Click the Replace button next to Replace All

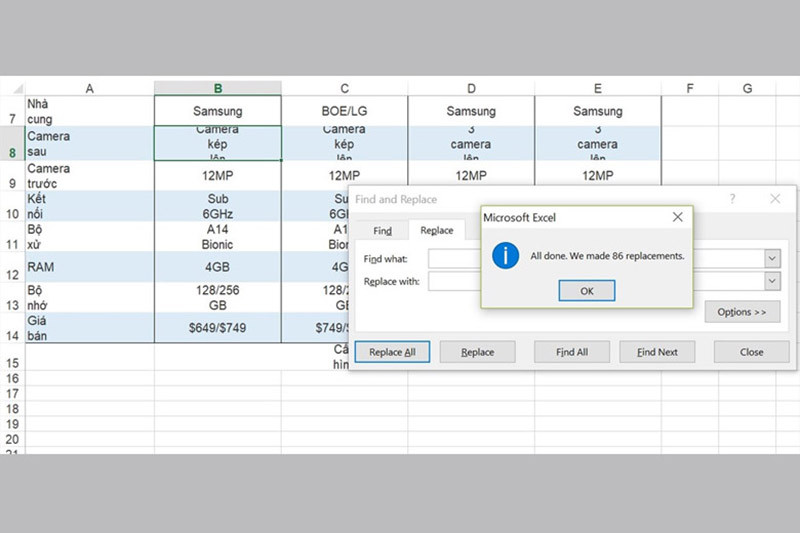point(478,352)
